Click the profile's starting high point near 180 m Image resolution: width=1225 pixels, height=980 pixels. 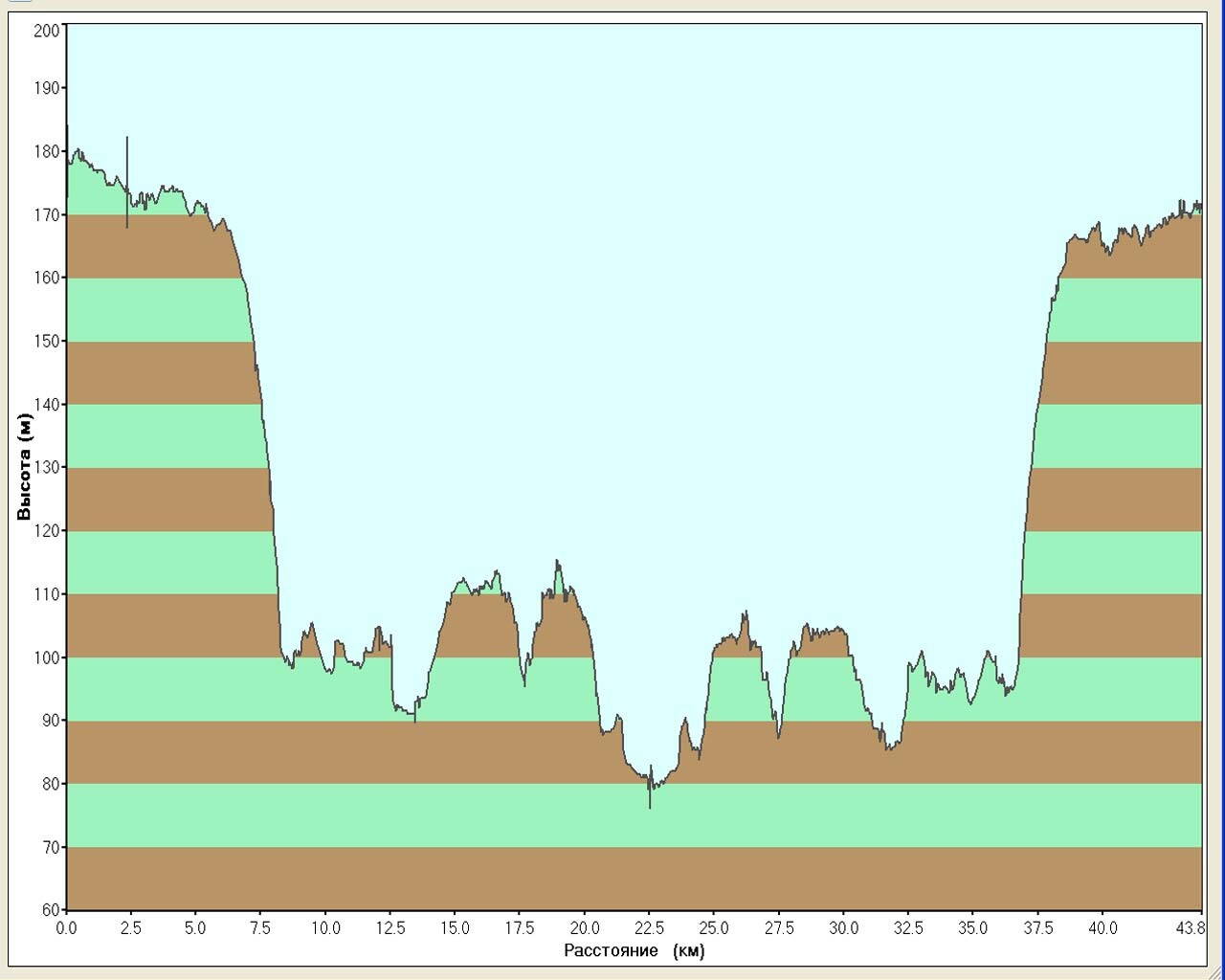(x=78, y=151)
